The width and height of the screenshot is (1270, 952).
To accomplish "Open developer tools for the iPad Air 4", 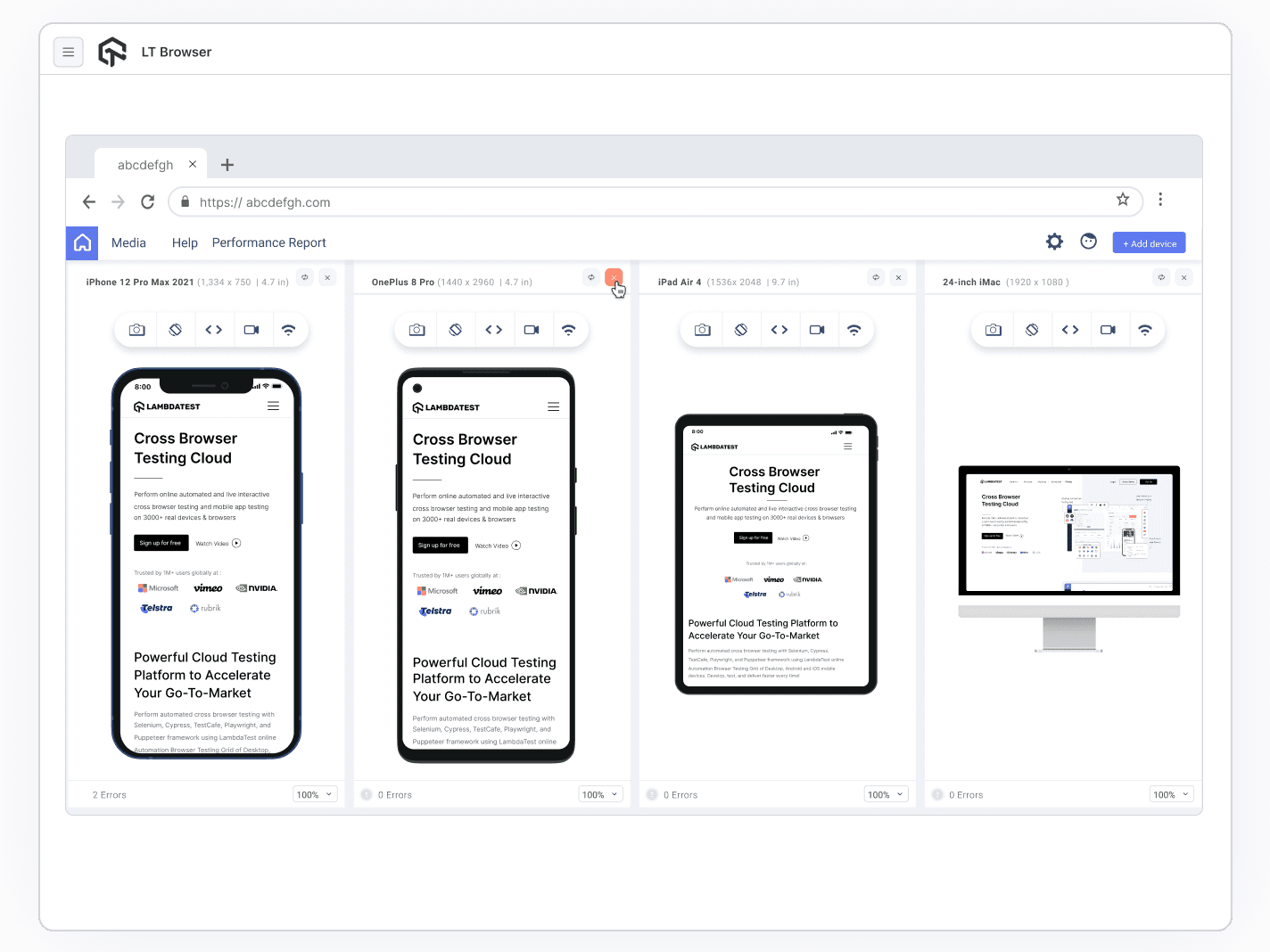I will tap(780, 329).
